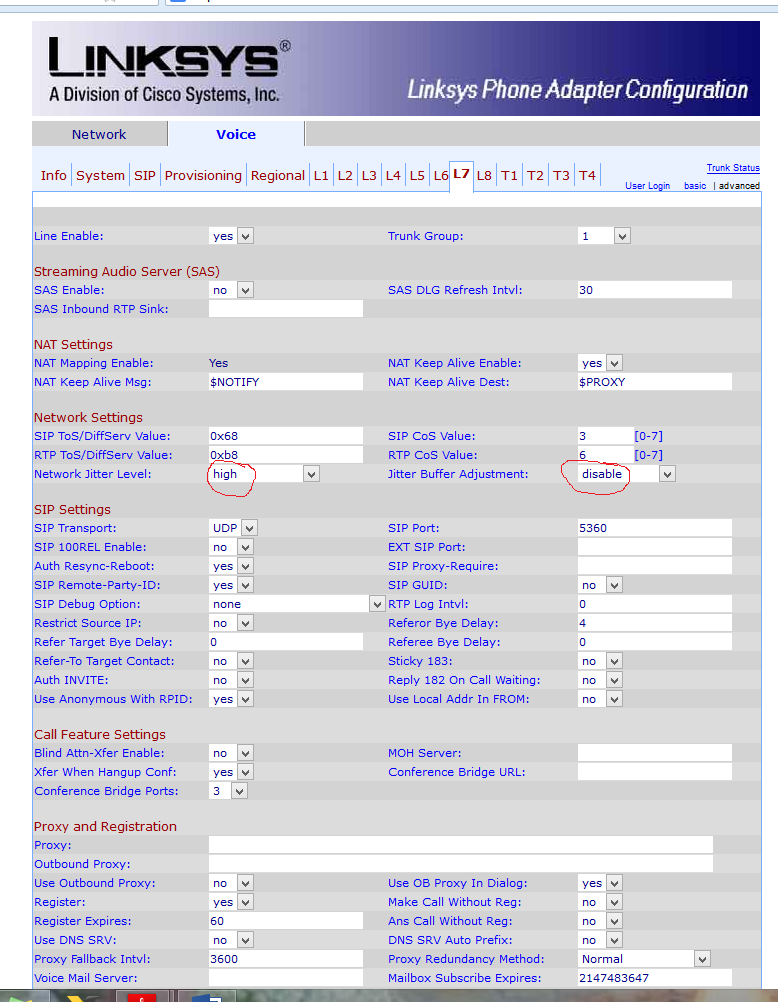This screenshot has width=778, height=1002.
Task: Click the Referor Bye Delay field
Action: (x=655, y=623)
